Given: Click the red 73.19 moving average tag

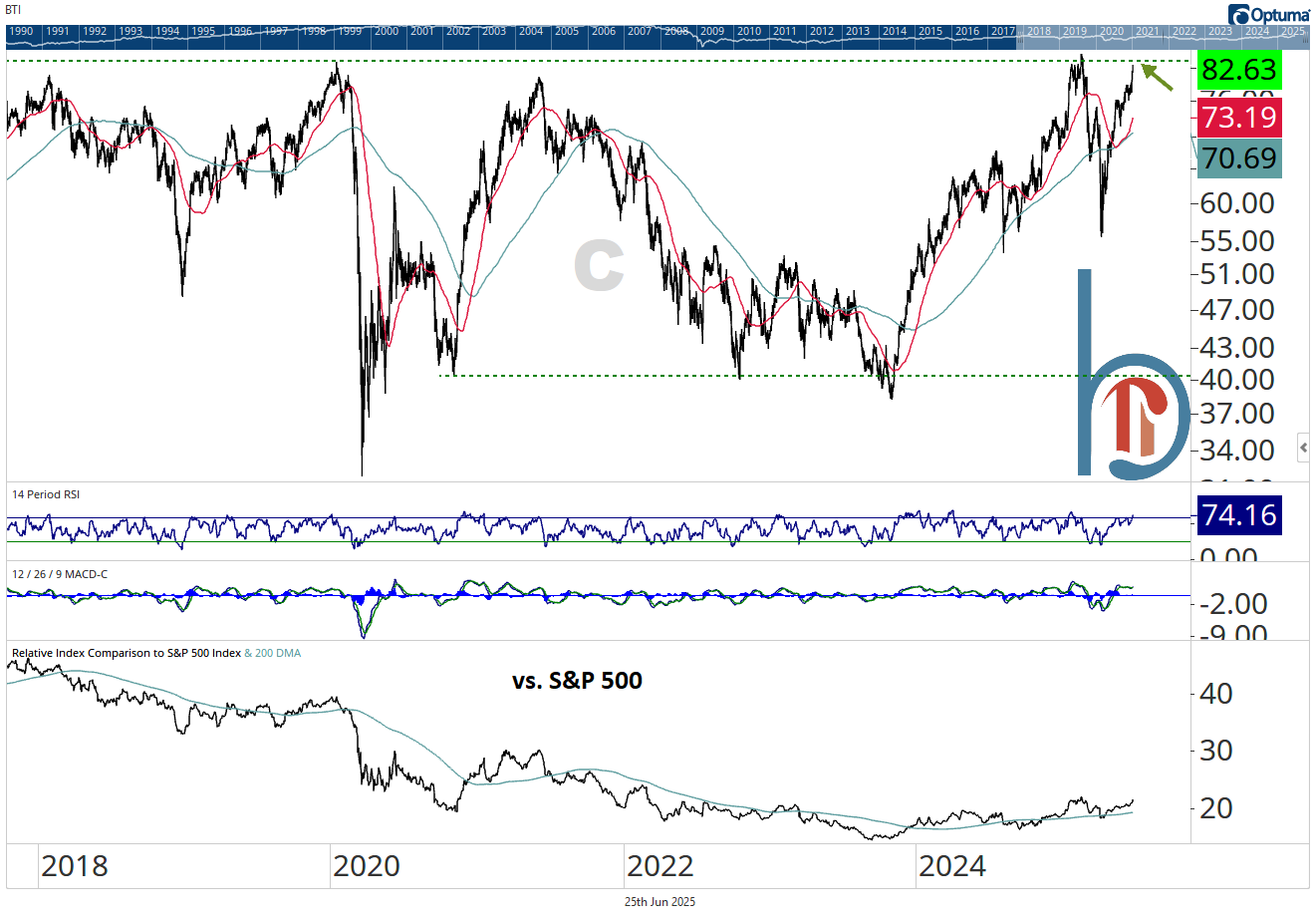Looking at the screenshot, I should pyautogui.click(x=1238, y=118).
